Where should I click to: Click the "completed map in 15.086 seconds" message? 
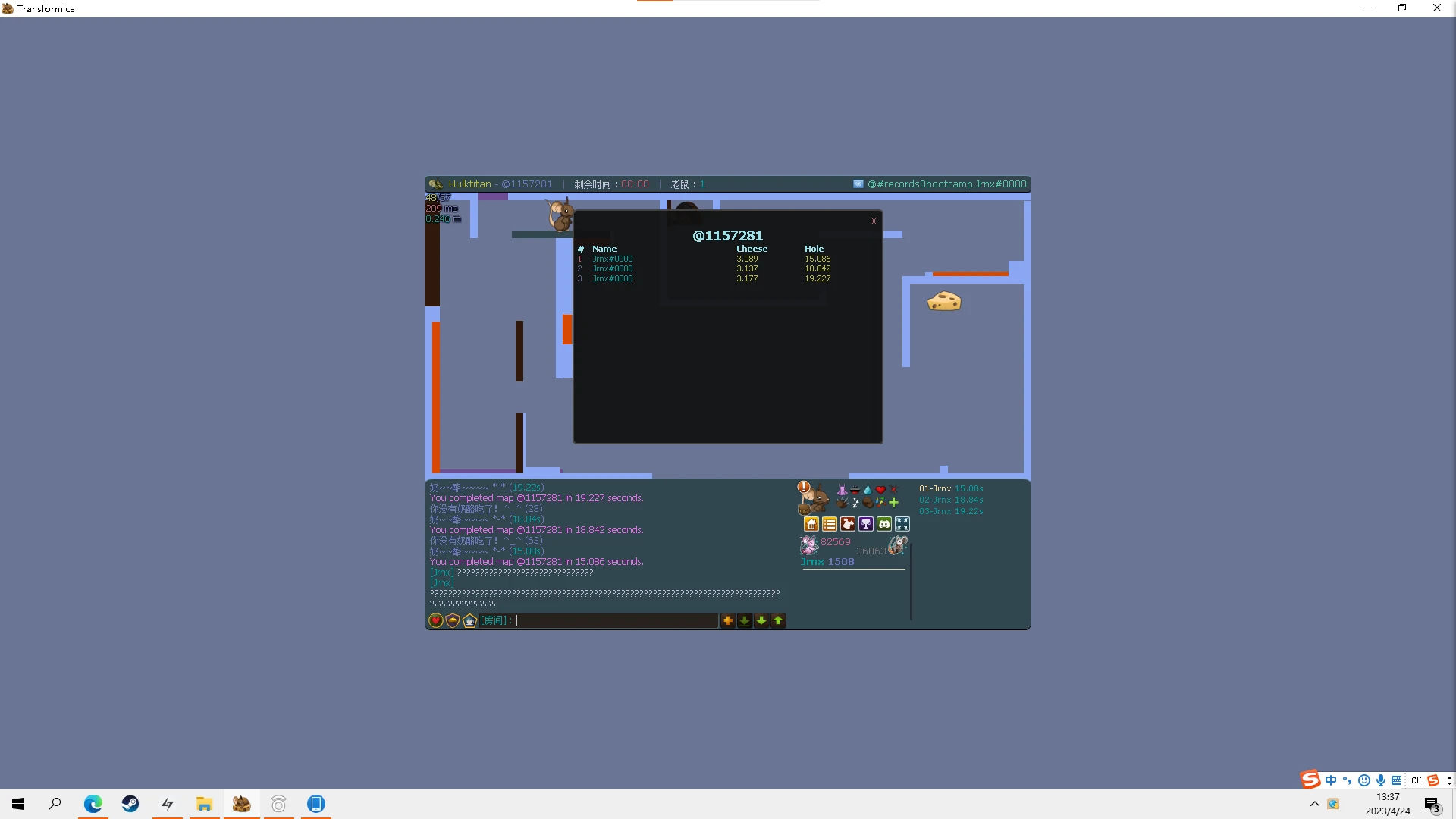[x=537, y=562]
